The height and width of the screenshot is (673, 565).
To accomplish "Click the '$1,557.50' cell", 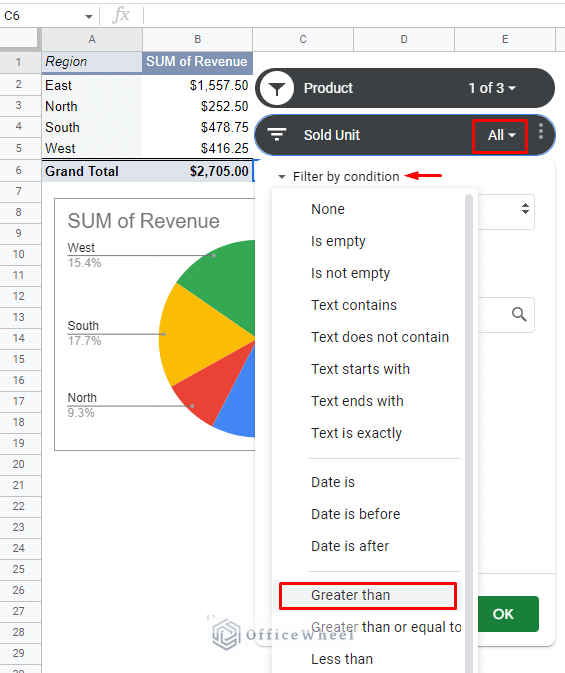I will click(197, 85).
